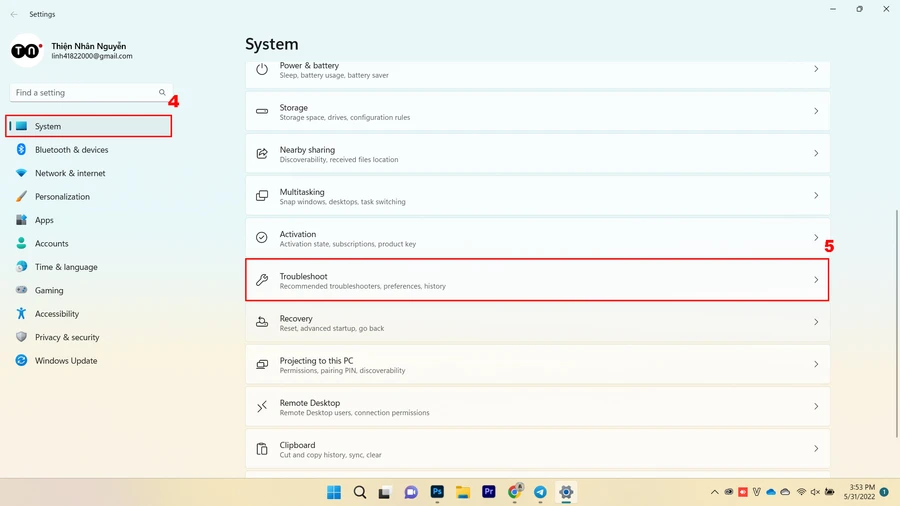The height and width of the screenshot is (506, 900).
Task: Click the Storage drive icon
Action: point(262,111)
